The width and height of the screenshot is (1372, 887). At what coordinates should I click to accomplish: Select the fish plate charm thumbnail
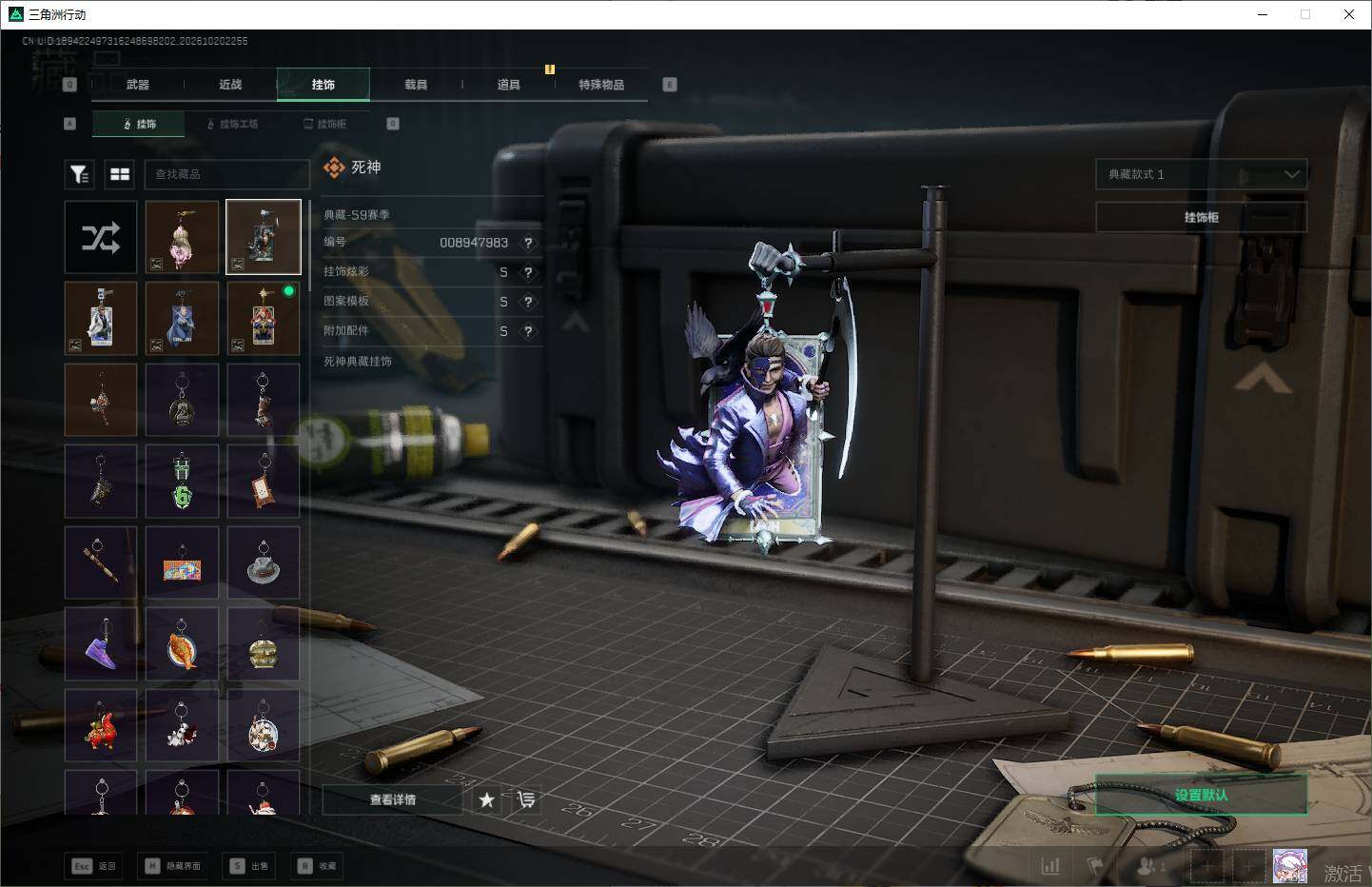(183, 644)
